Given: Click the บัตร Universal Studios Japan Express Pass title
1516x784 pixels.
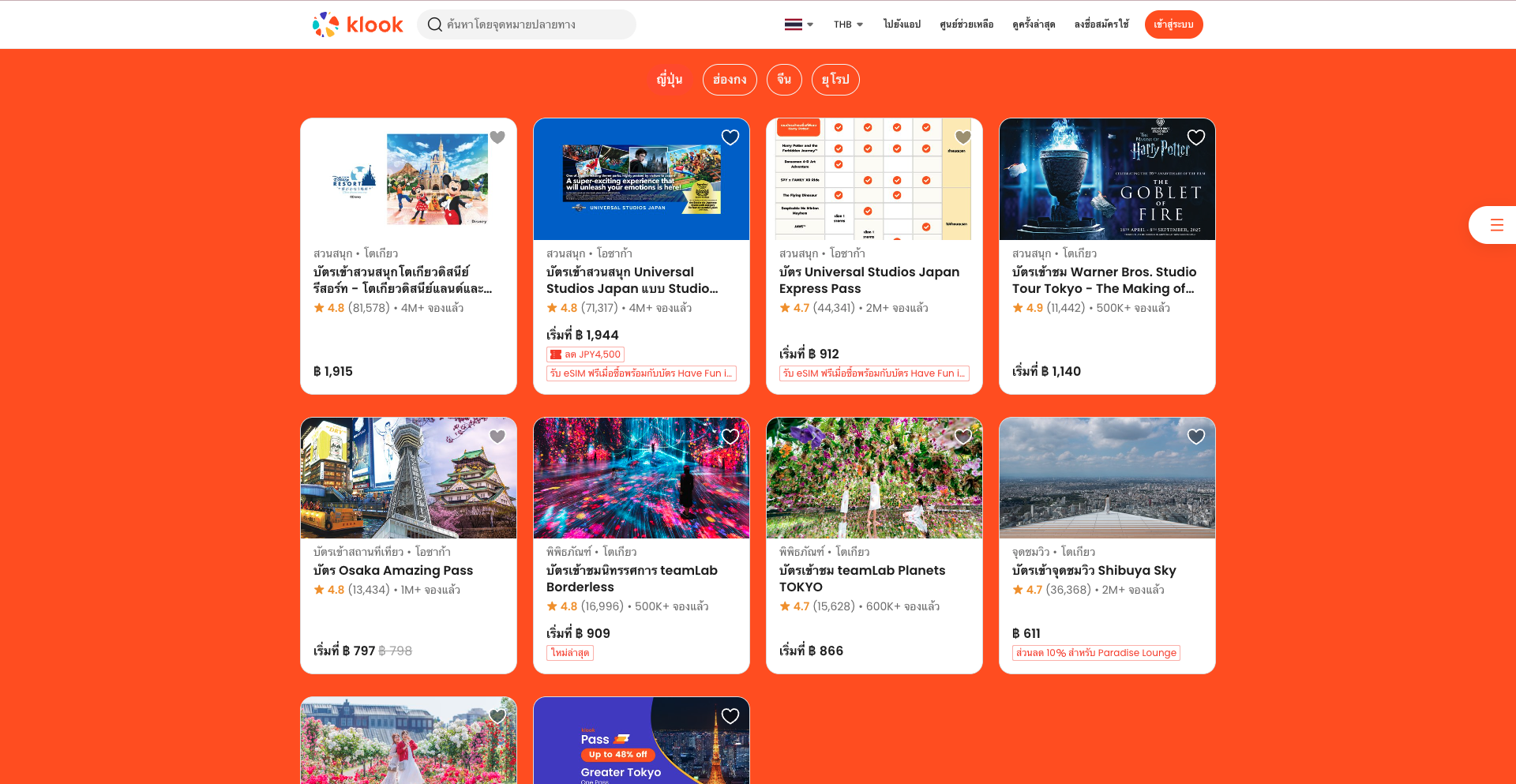Looking at the screenshot, I should coord(869,280).
